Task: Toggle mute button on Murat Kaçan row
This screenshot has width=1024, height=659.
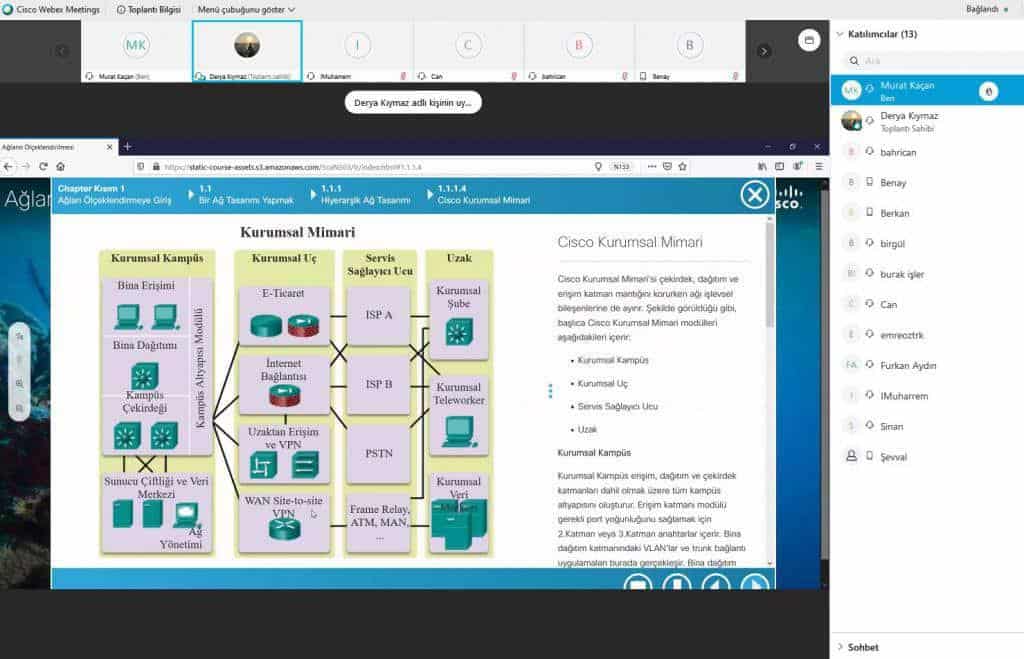Action: click(988, 91)
